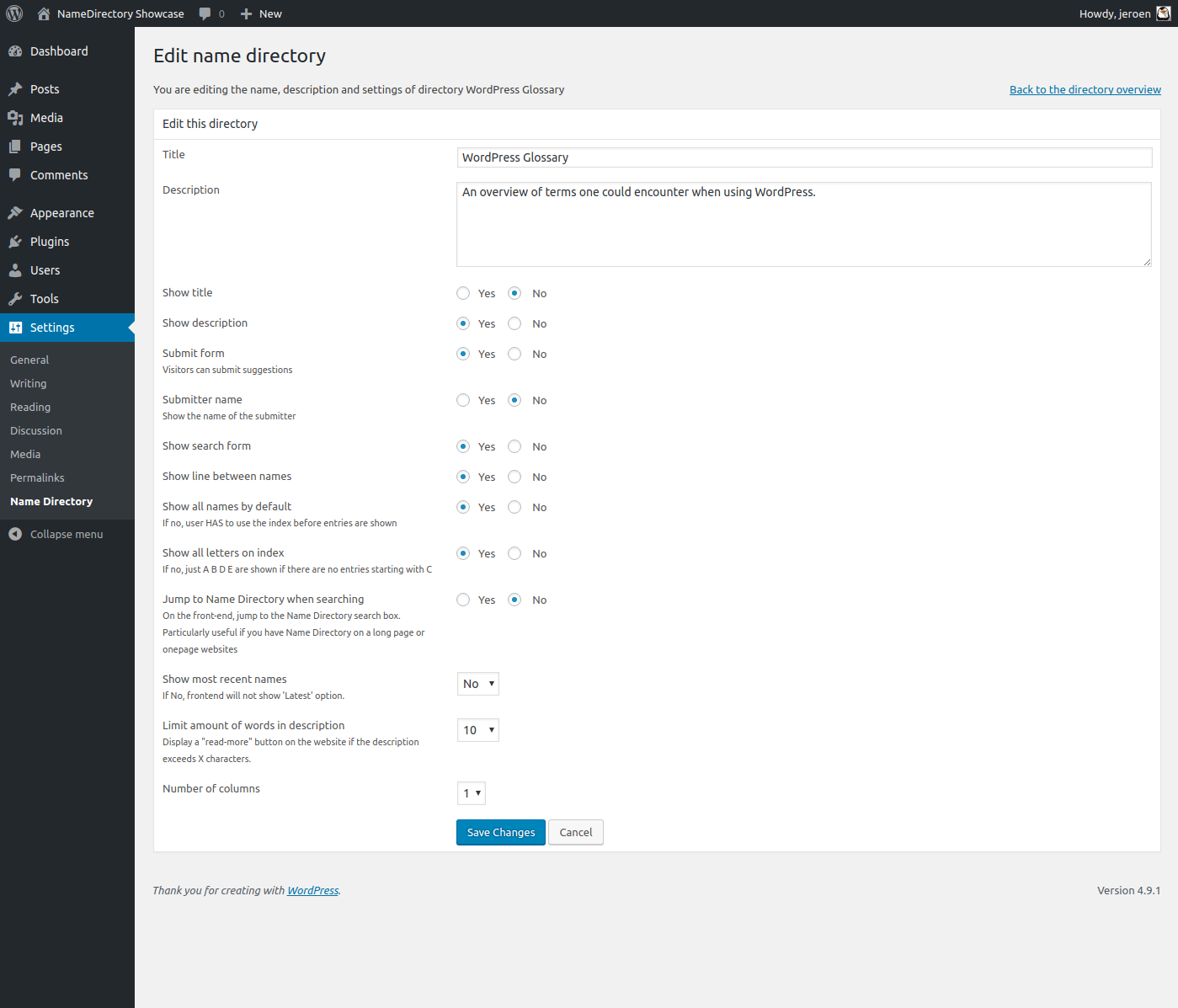Open the Show most recent names dropdown

[x=477, y=684]
